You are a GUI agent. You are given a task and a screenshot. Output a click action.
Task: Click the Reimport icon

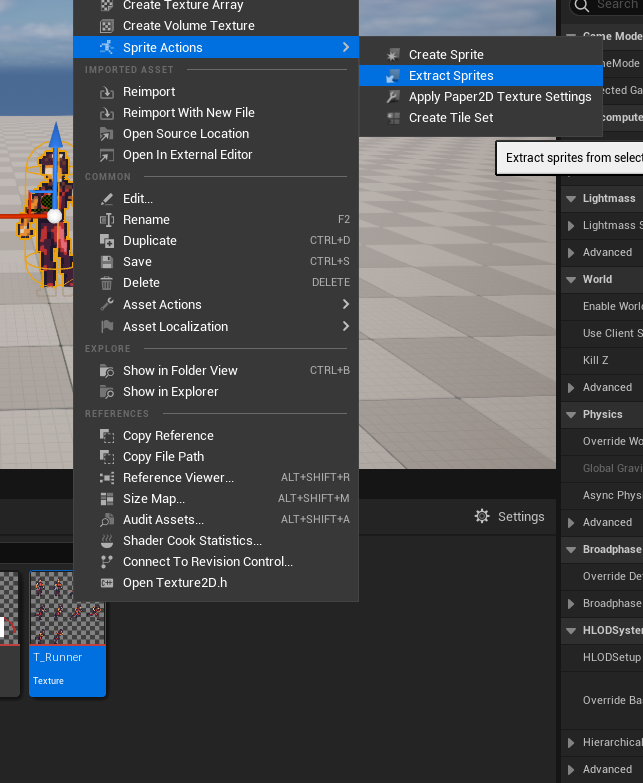(107, 92)
